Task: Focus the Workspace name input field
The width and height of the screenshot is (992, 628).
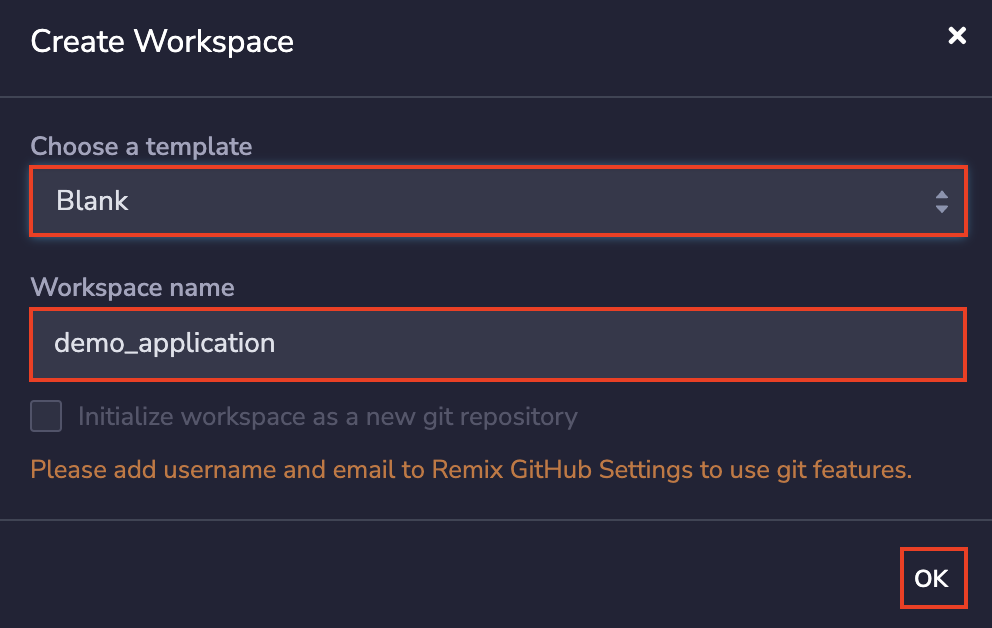Action: (x=498, y=344)
